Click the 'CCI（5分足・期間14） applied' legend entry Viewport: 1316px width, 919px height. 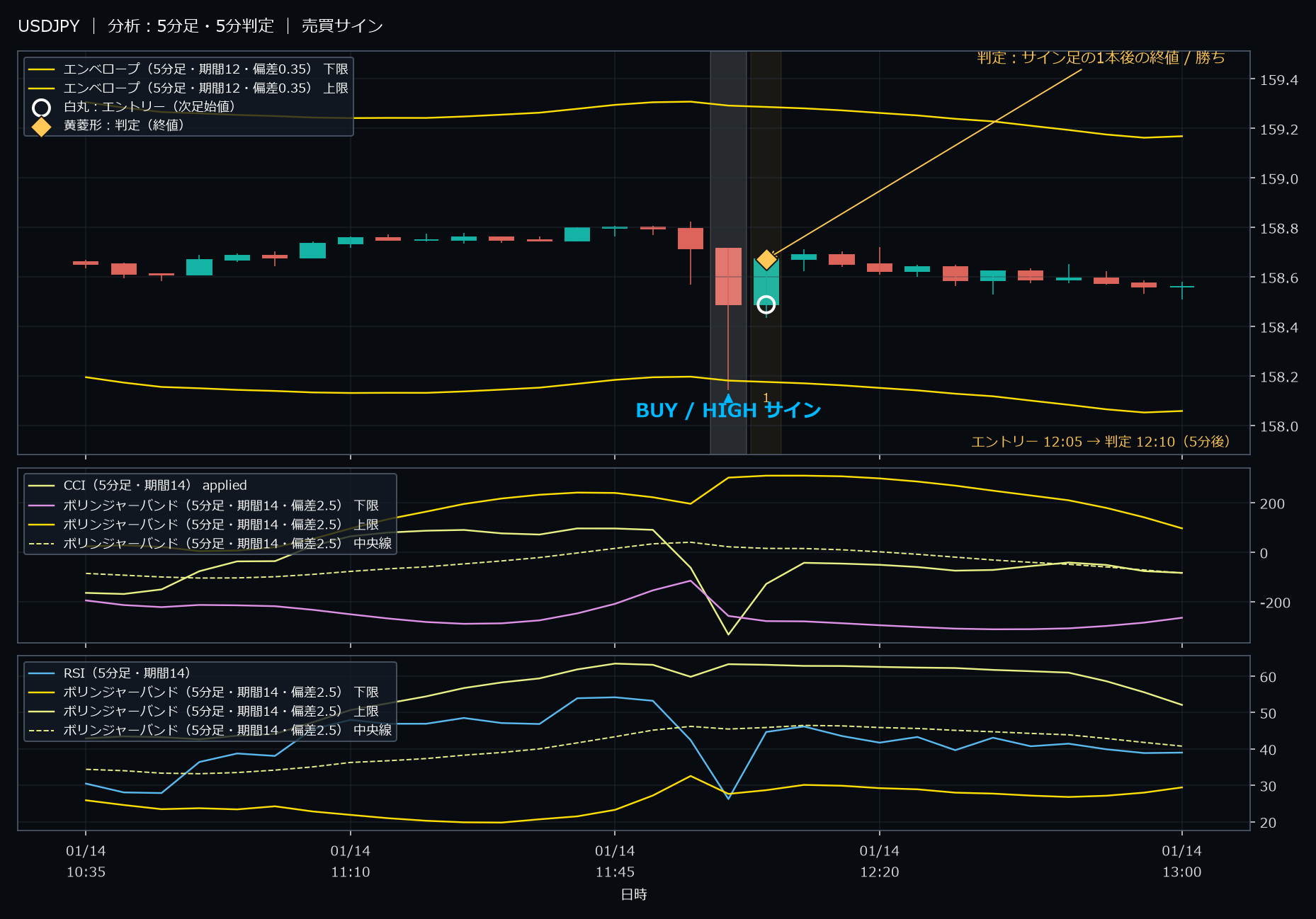click(x=138, y=486)
